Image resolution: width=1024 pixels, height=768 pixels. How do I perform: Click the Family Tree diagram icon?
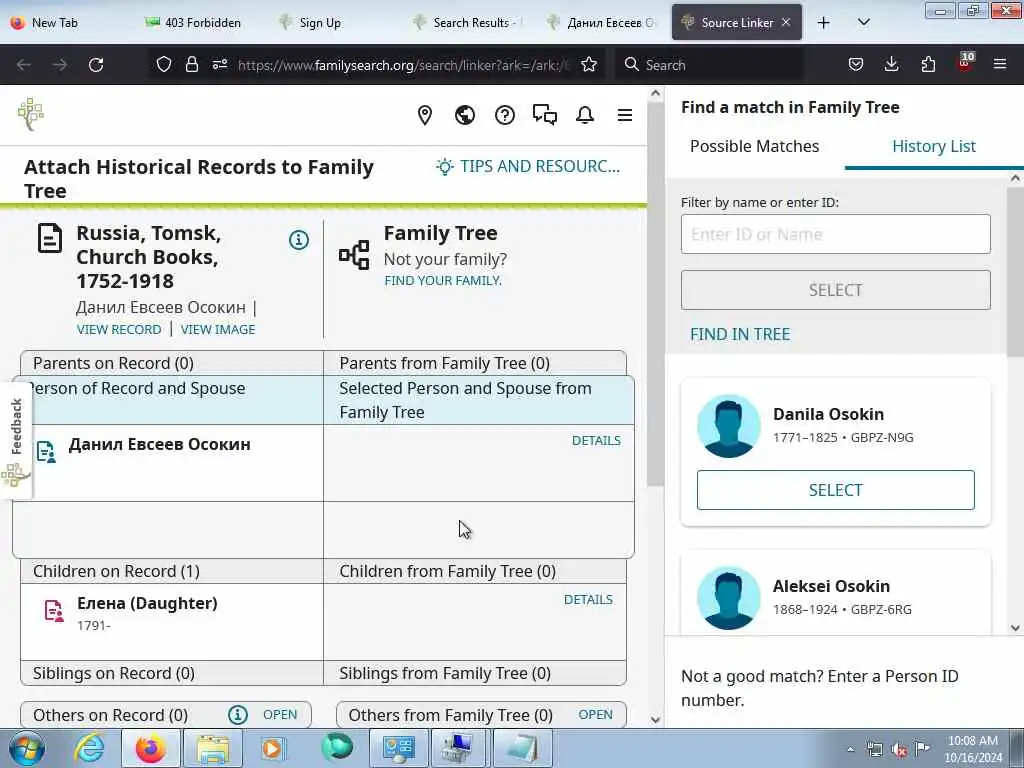pyautogui.click(x=354, y=254)
